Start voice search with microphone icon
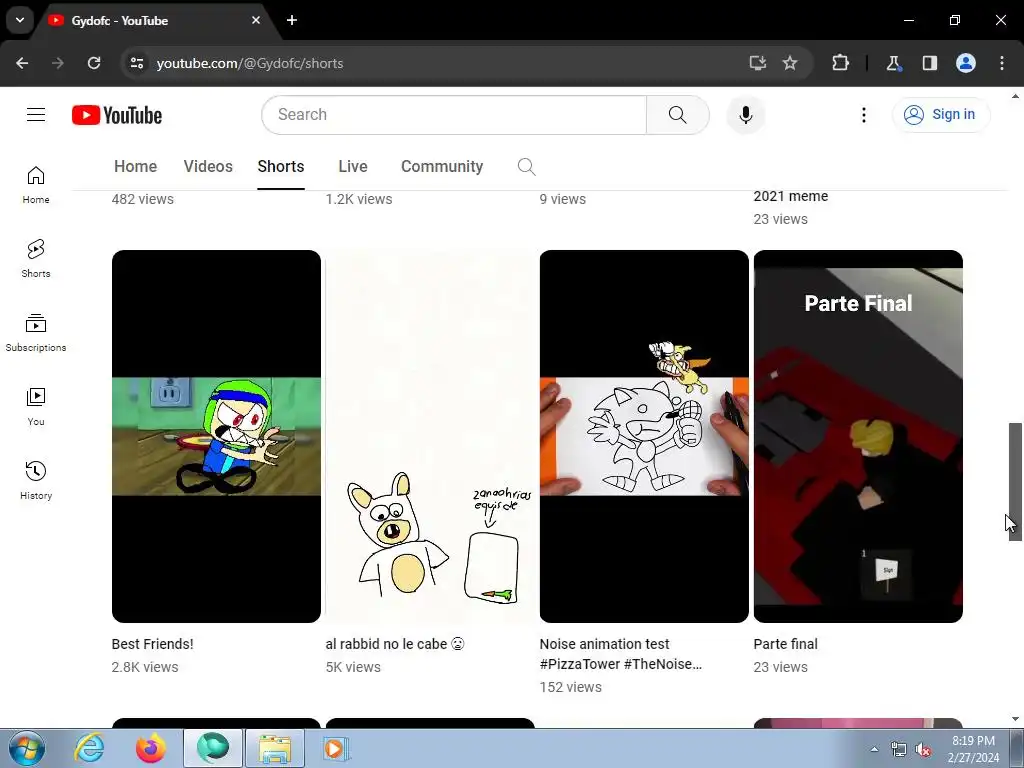 click(745, 115)
